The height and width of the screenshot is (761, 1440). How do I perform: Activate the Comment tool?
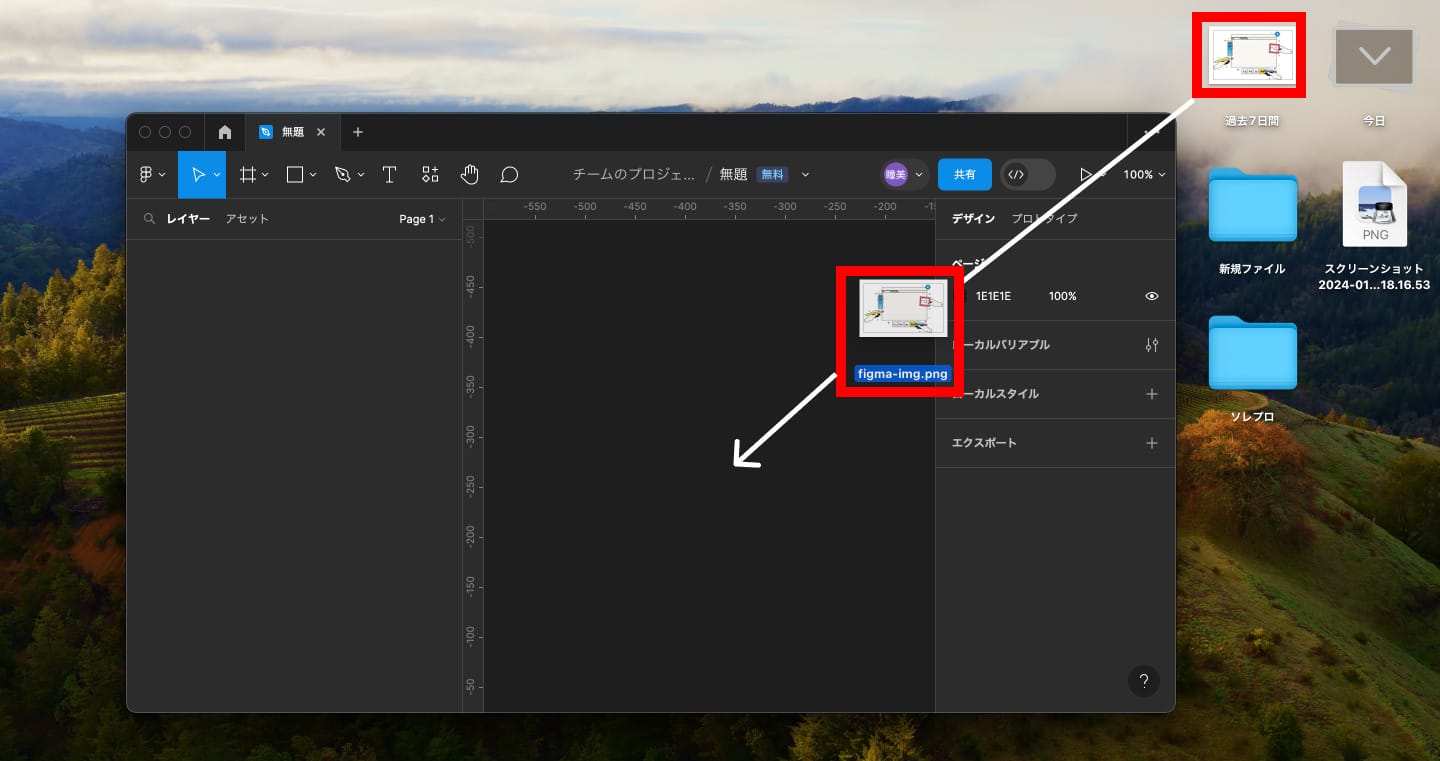509,175
